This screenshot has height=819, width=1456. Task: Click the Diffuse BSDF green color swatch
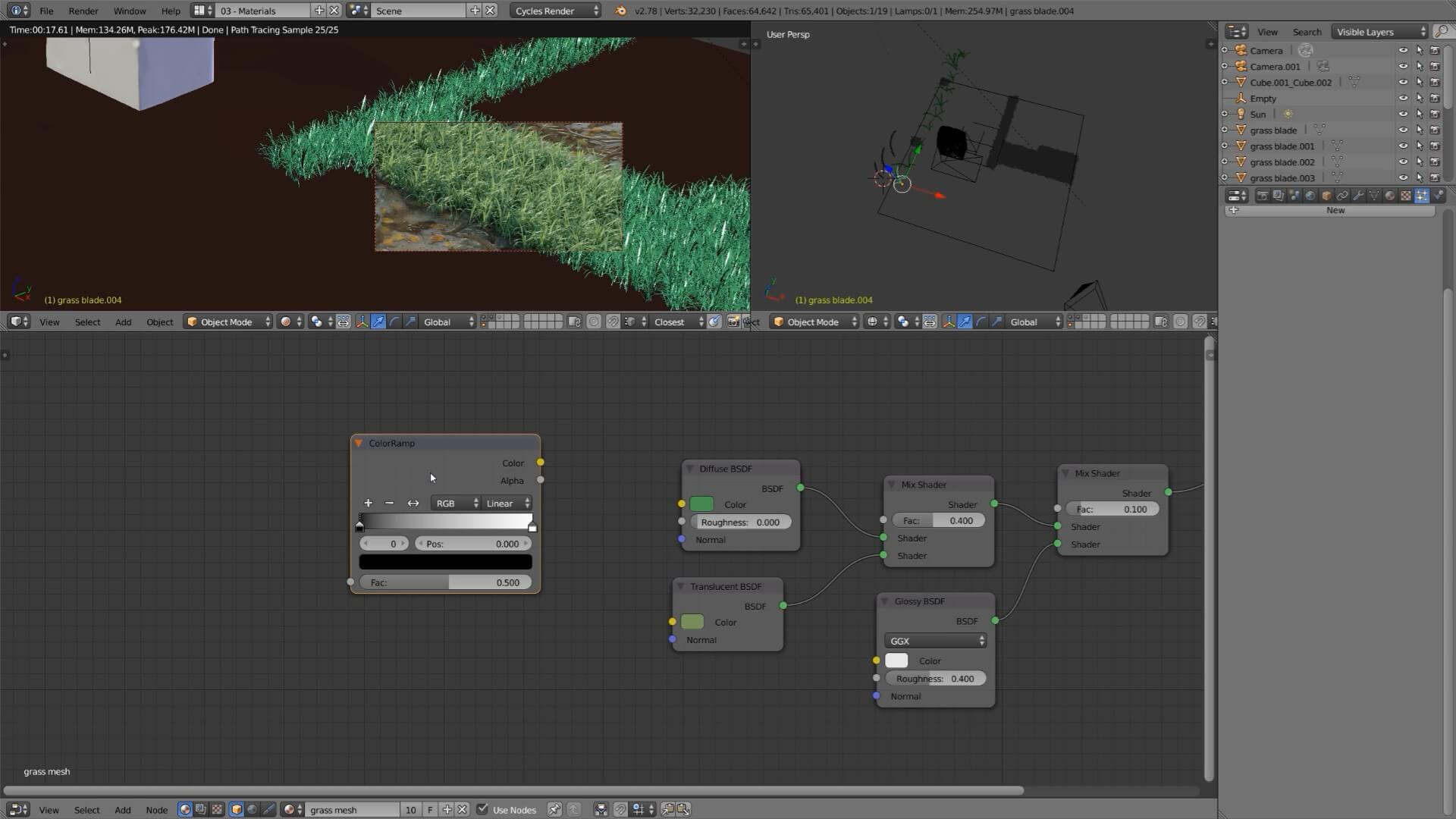(701, 504)
